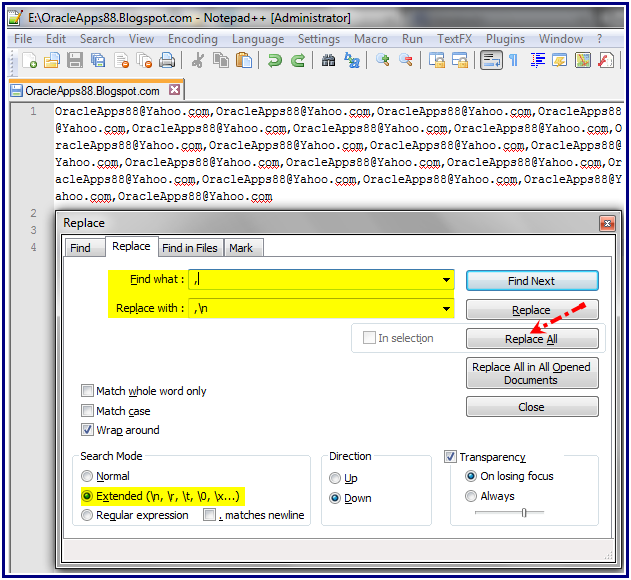Select Regular expression search mode
Viewport: 631px width, 580px height.
tap(87, 515)
